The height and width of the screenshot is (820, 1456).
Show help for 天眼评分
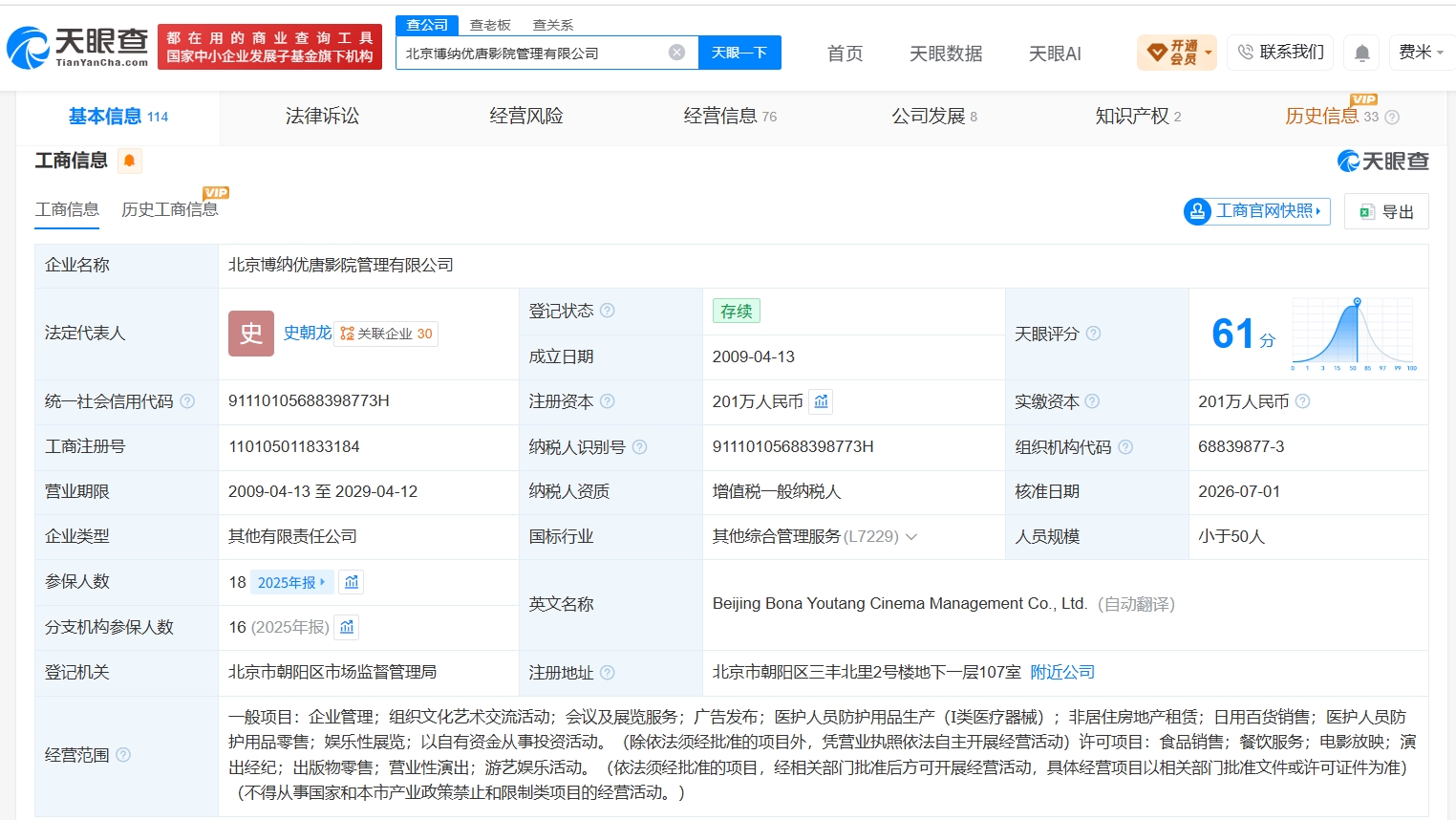click(x=1093, y=334)
